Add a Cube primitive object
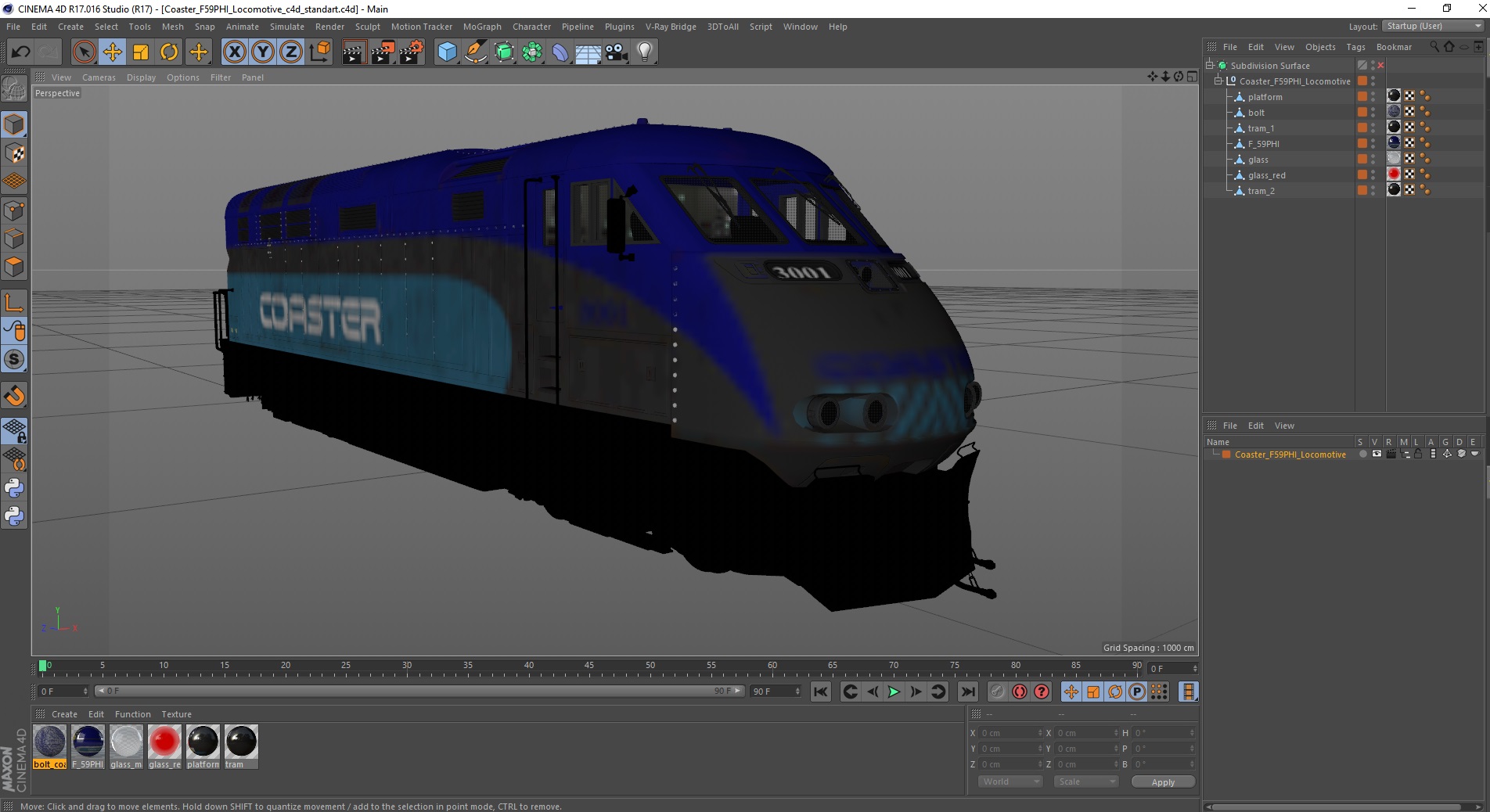This screenshot has height=812, width=1490. point(447,52)
